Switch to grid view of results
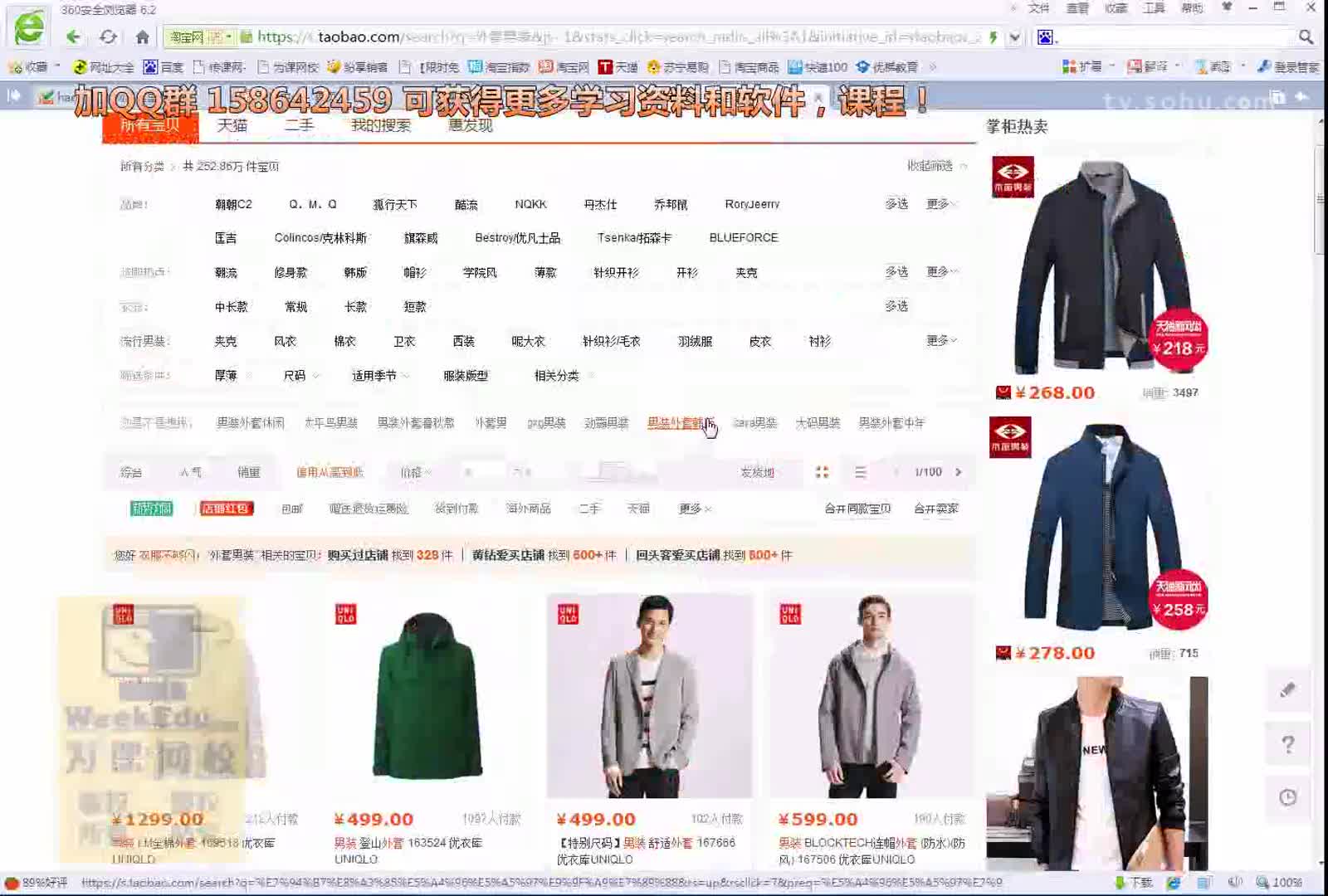The height and width of the screenshot is (896, 1328). tap(822, 472)
